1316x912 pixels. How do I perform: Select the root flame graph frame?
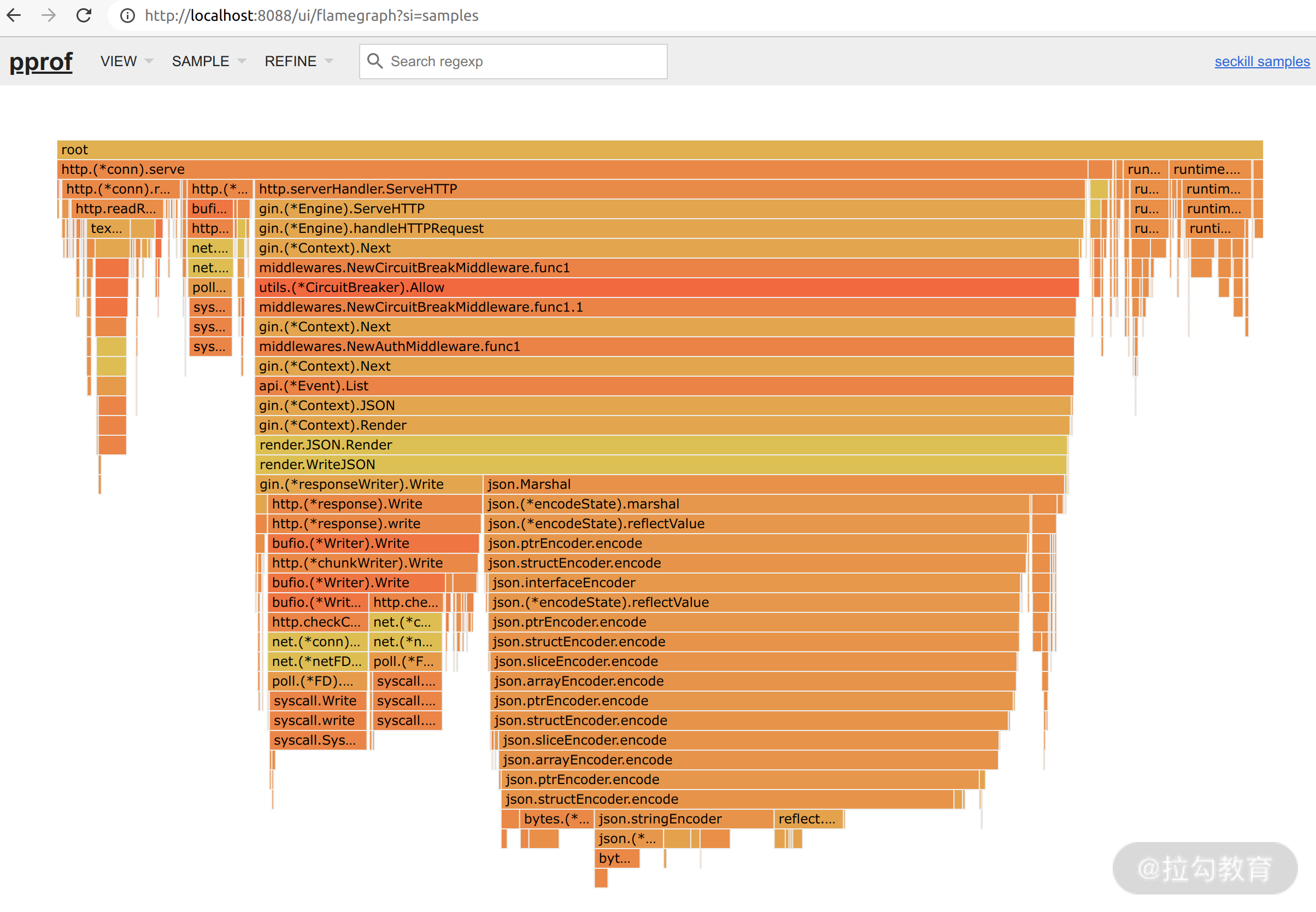[x=659, y=150]
